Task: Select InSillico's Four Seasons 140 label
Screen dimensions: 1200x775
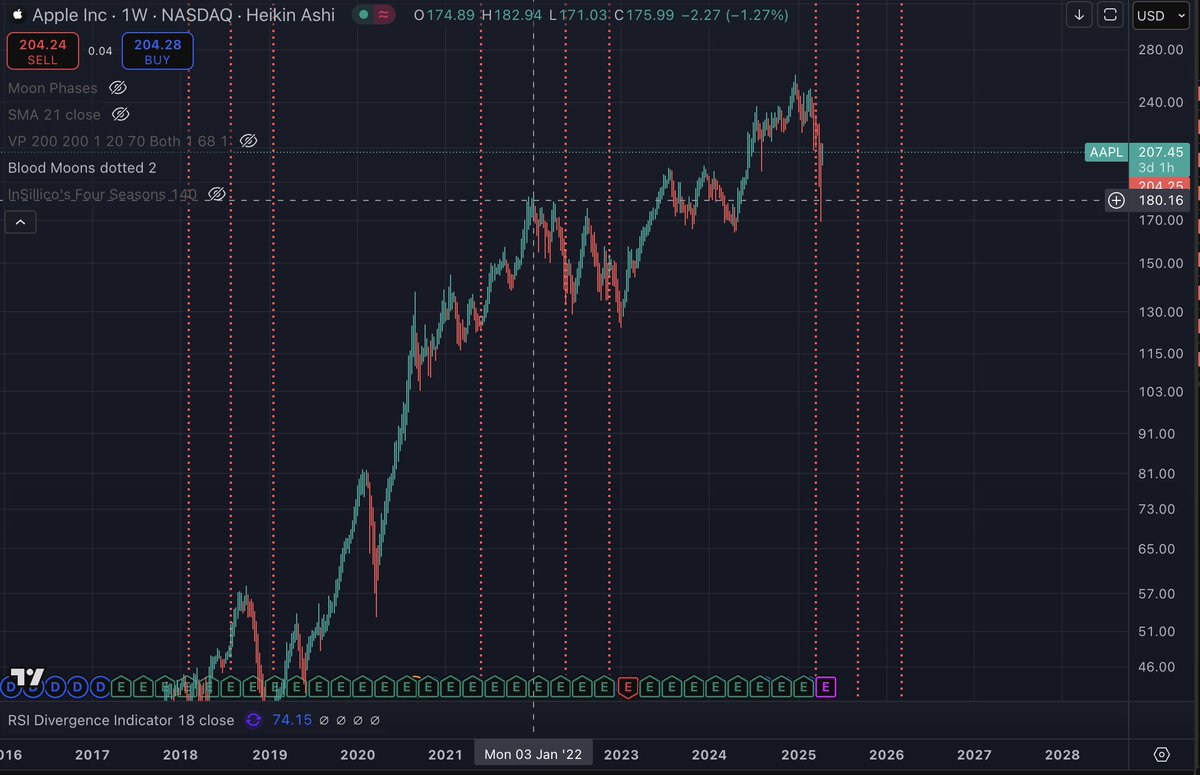Action: pyautogui.click(x=102, y=194)
